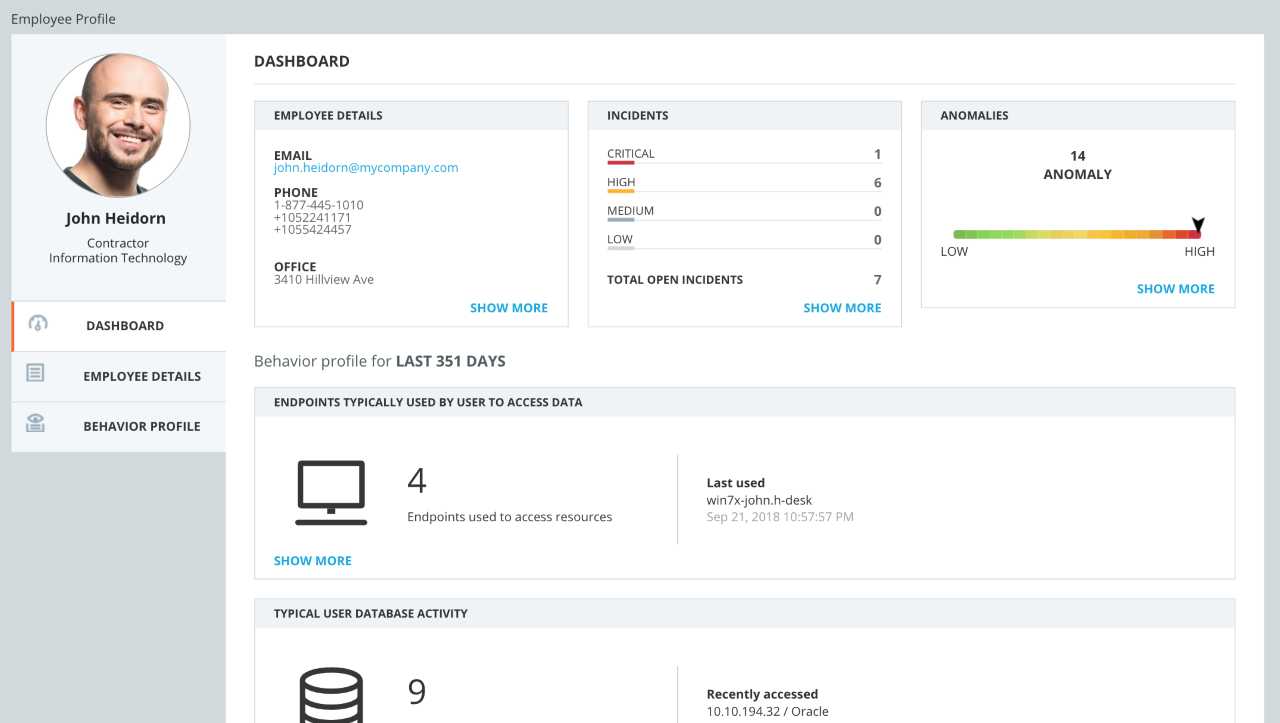1280x723 pixels.
Task: Click the gray MEDIUM incidents indicator bar
Action: [x=621, y=219]
